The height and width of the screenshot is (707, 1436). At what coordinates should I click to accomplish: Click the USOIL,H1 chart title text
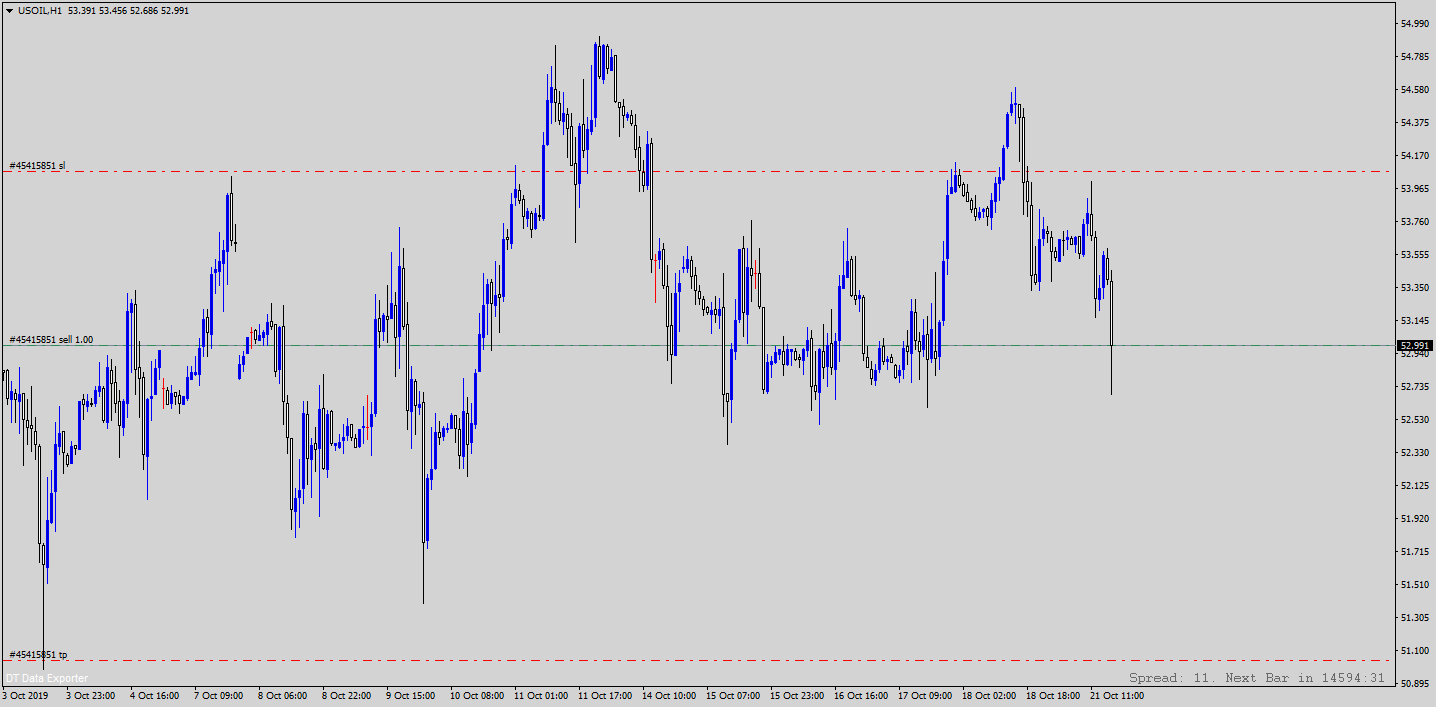[x=40, y=11]
